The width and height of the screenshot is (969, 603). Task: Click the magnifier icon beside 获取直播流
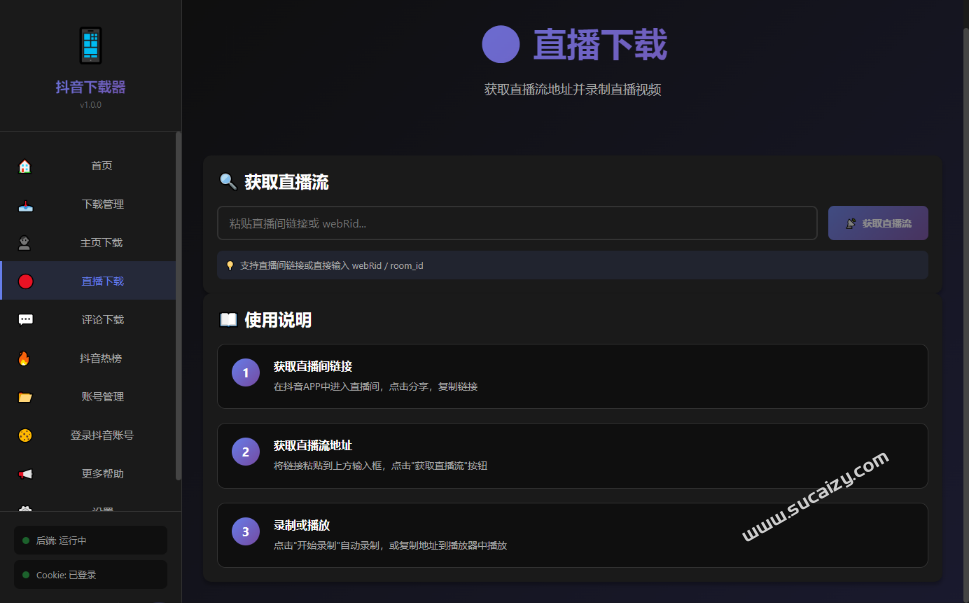(228, 182)
